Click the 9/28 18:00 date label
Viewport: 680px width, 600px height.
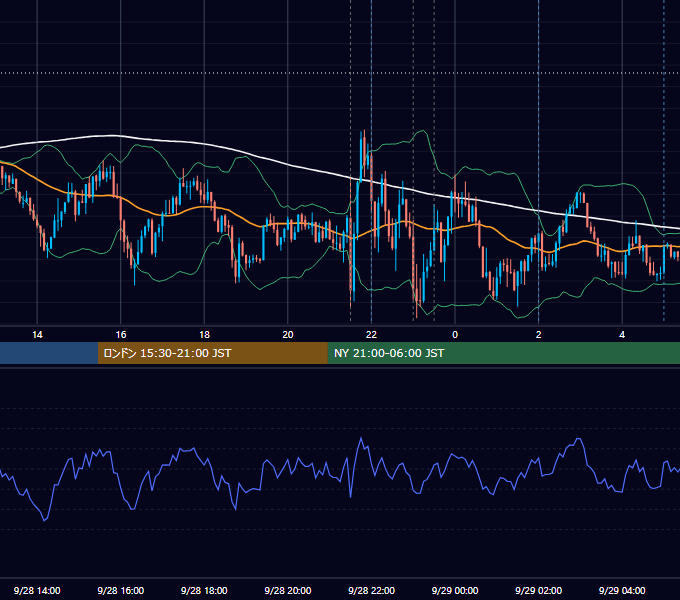(x=204, y=590)
